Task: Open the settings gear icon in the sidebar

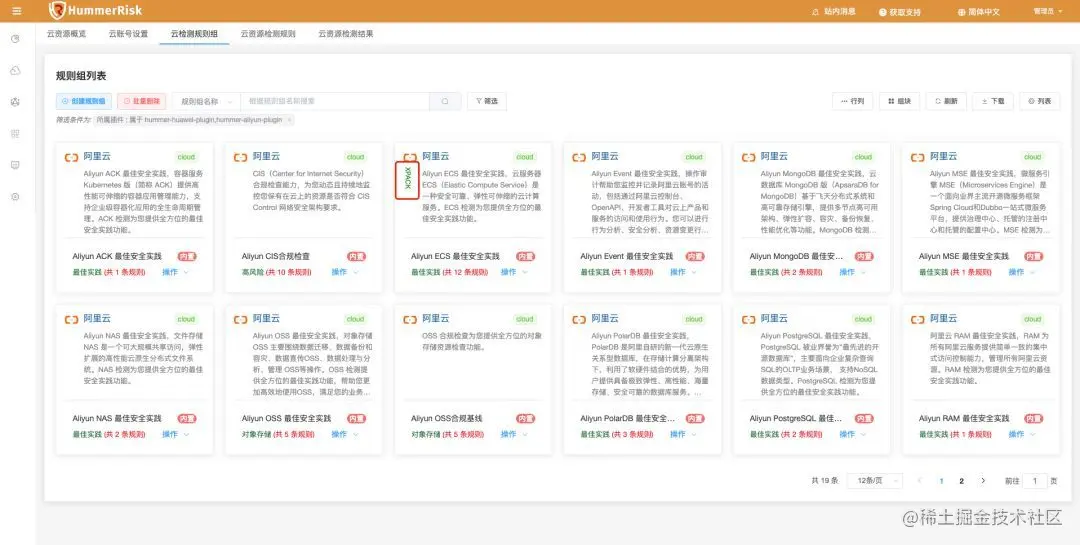Action: (16, 197)
